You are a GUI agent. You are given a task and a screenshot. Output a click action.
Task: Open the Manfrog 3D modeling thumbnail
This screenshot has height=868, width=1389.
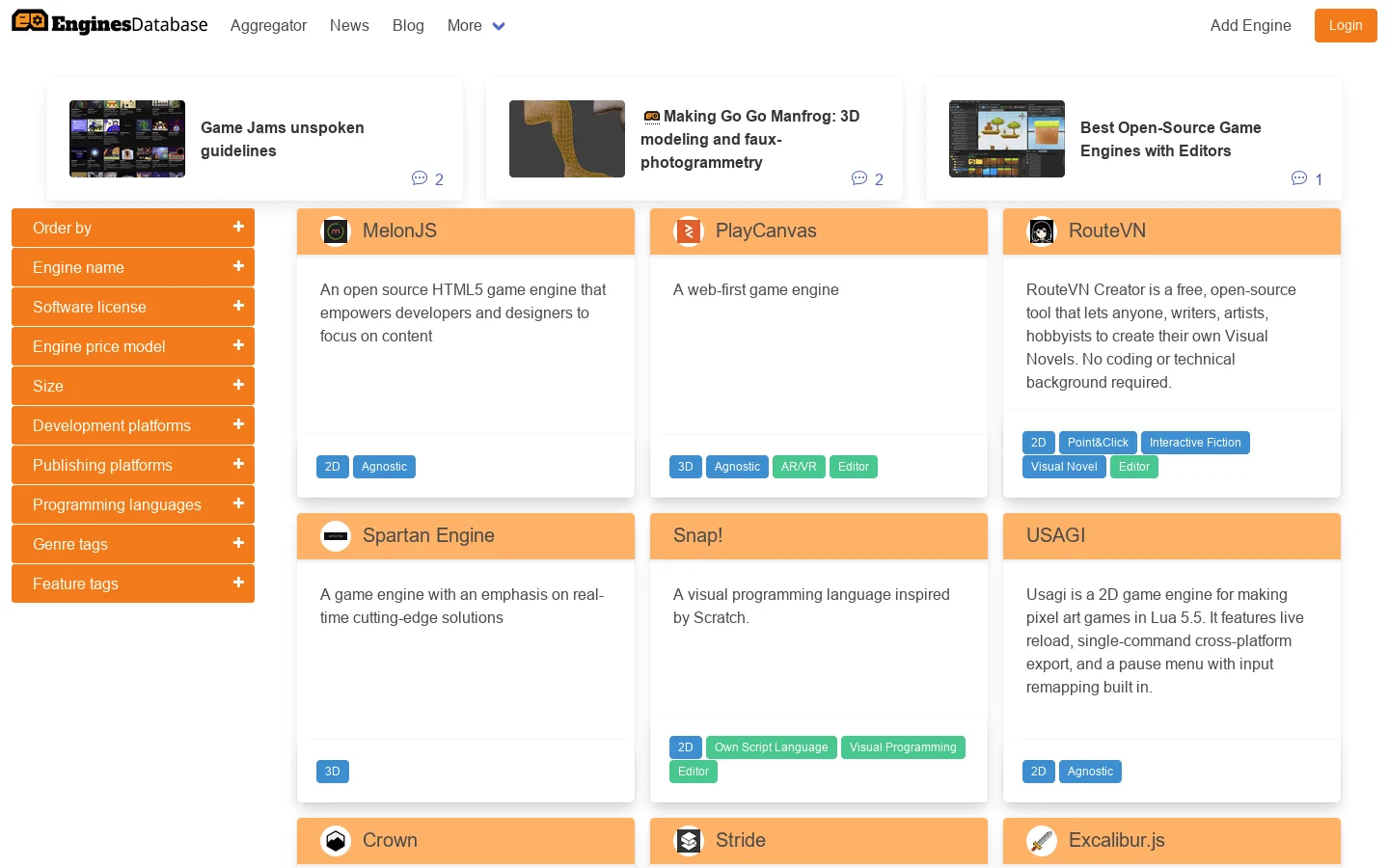[567, 139]
